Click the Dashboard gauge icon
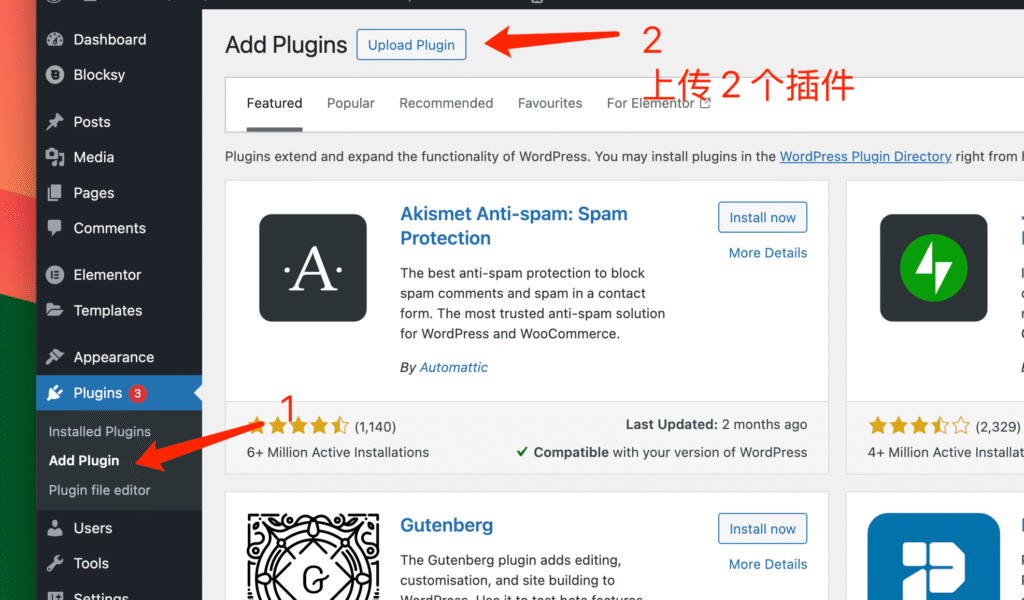The width and height of the screenshot is (1024, 600). click(55, 39)
